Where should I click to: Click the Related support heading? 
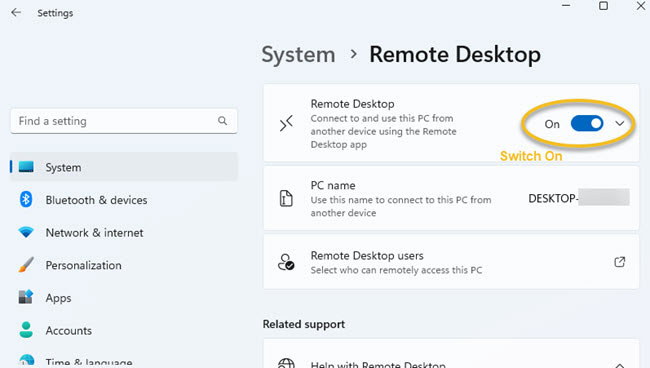(303, 324)
